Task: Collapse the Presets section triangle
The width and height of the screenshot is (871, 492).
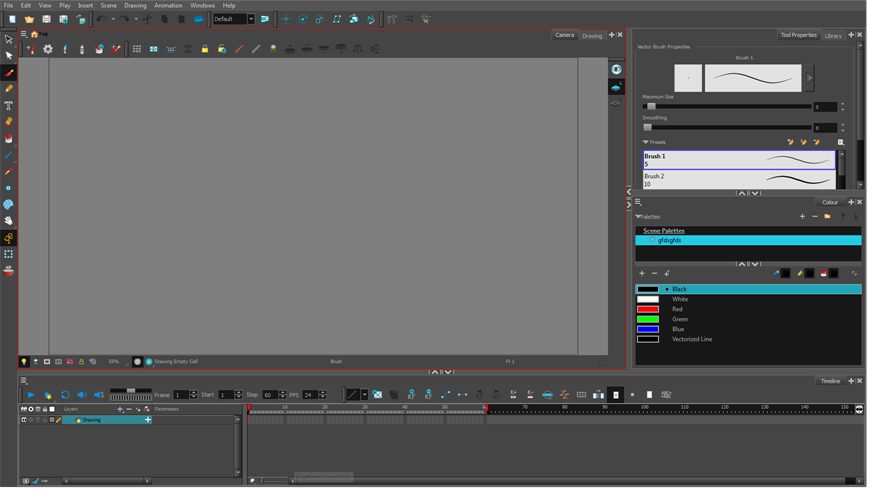Action: [646, 142]
